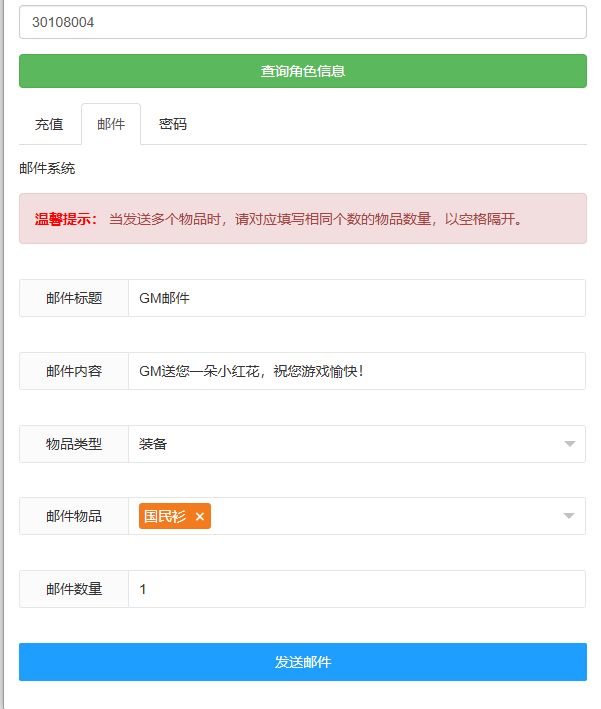Click the 物品类型 label
The image size is (601, 709).
pyautogui.click(x=74, y=444)
